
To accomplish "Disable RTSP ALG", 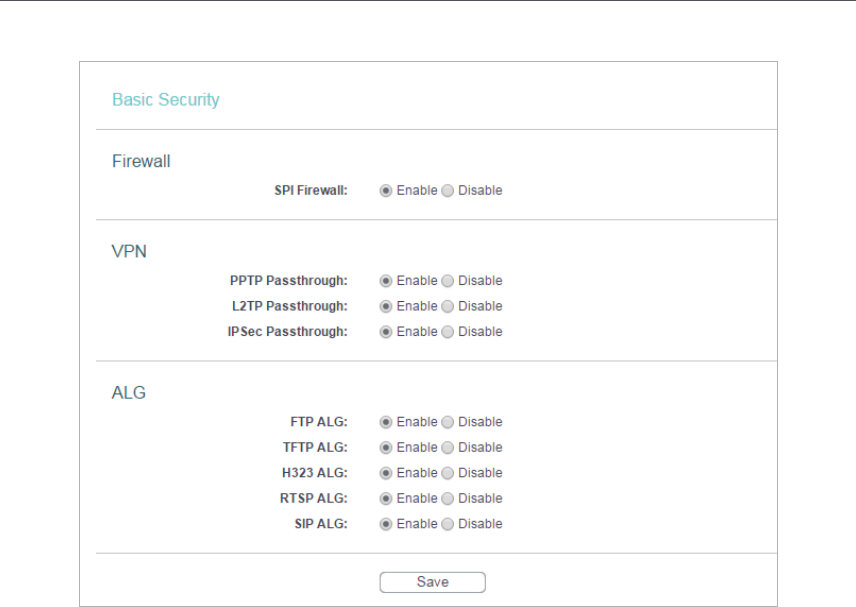I will (x=448, y=498).
